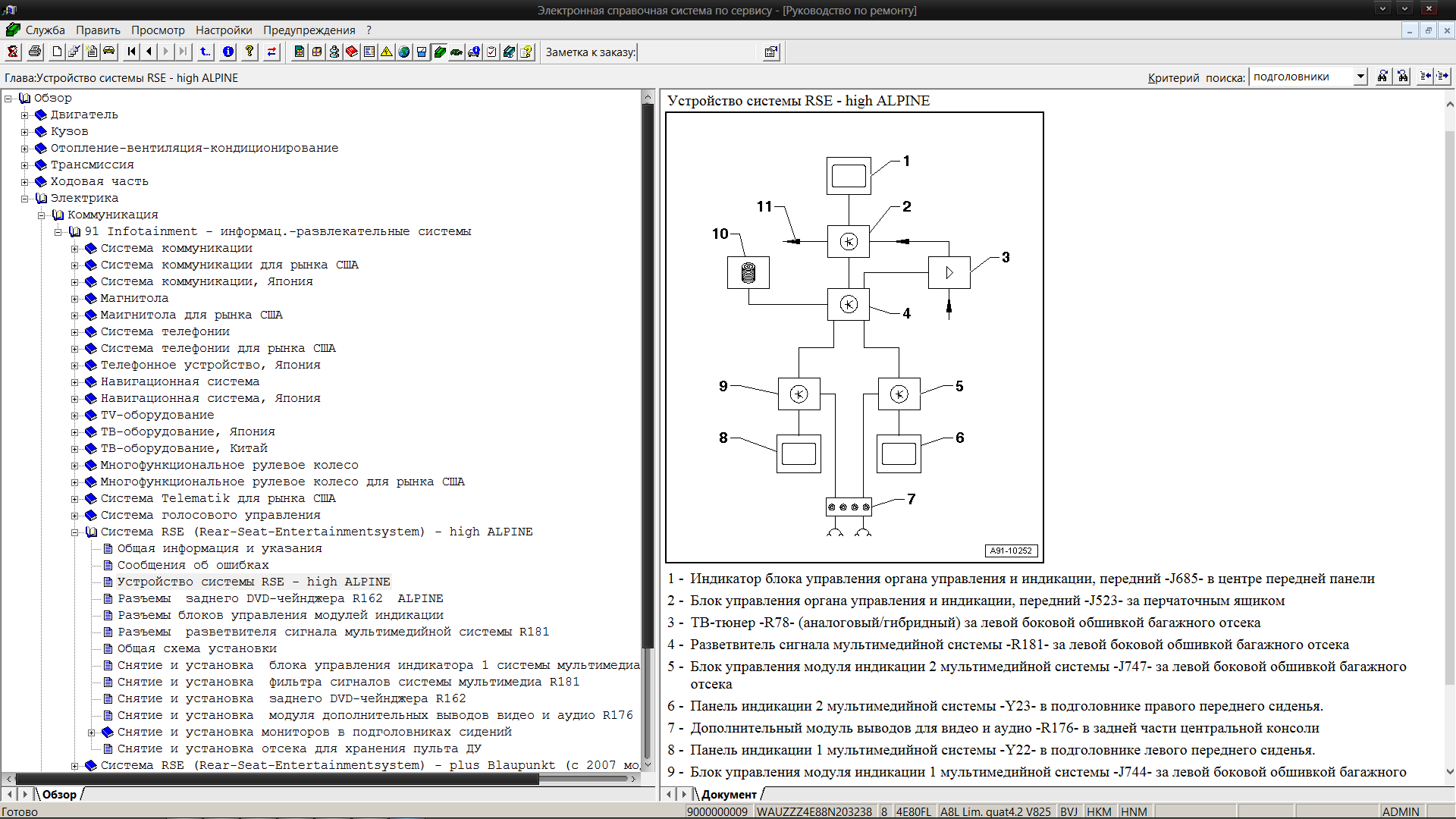The width and height of the screenshot is (1456, 819).
Task: Open the Предупреждения menu
Action: 309,30
